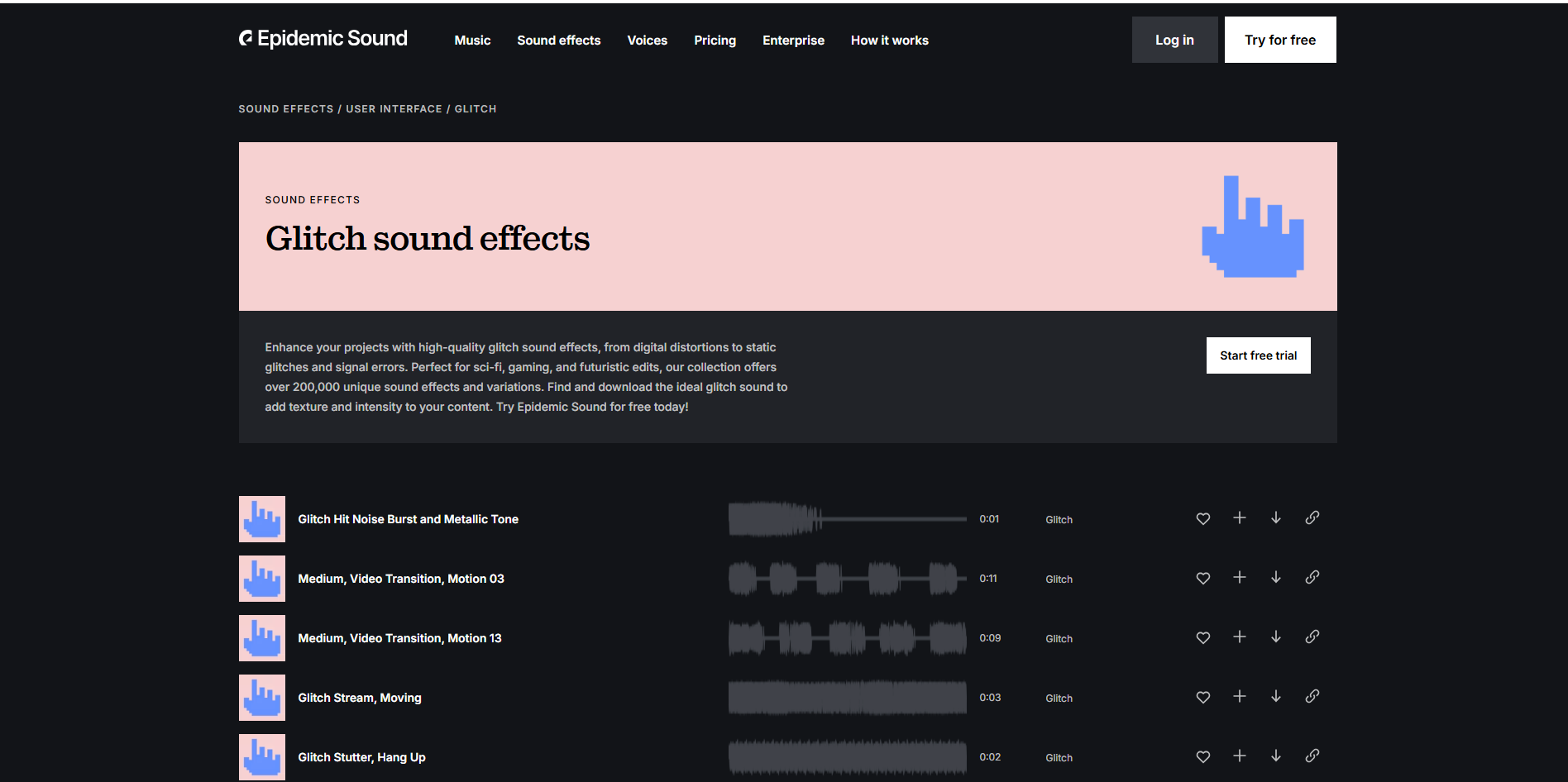This screenshot has height=782, width=1568.
Task: Click the Log in button
Action: coord(1174,39)
